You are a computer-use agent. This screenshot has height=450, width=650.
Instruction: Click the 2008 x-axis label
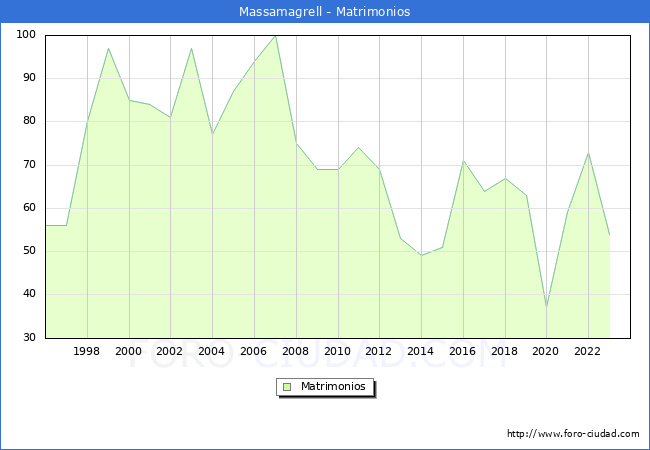[296, 351]
